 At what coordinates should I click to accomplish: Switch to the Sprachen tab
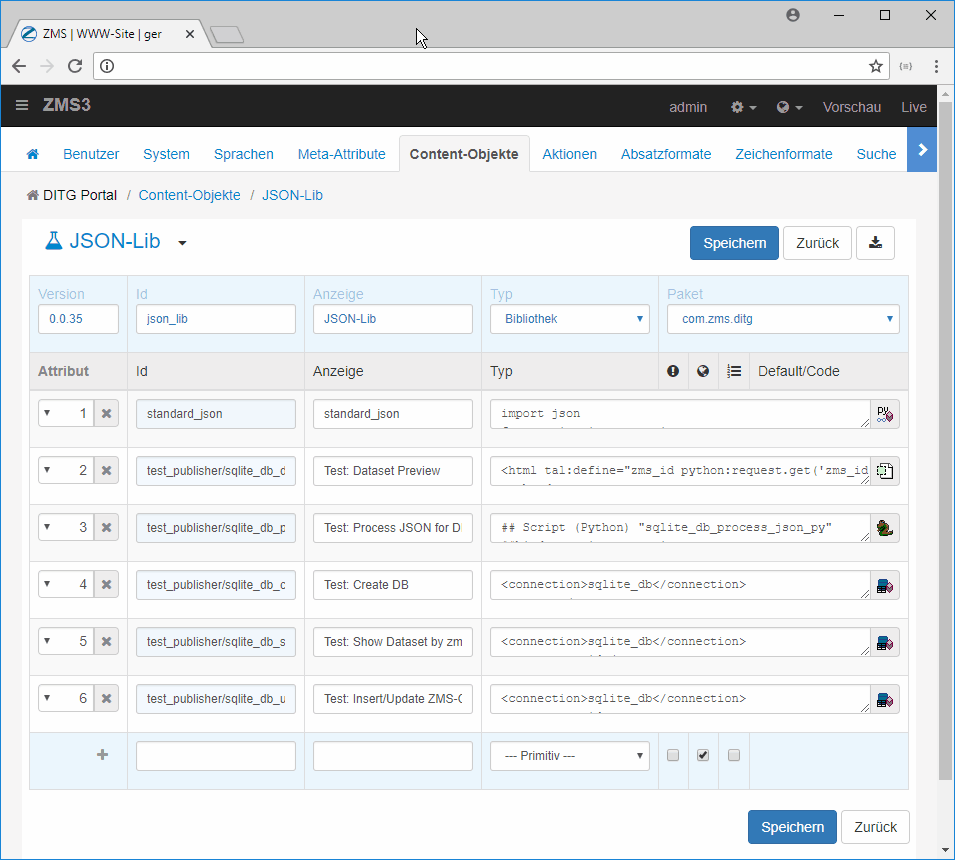tap(244, 154)
